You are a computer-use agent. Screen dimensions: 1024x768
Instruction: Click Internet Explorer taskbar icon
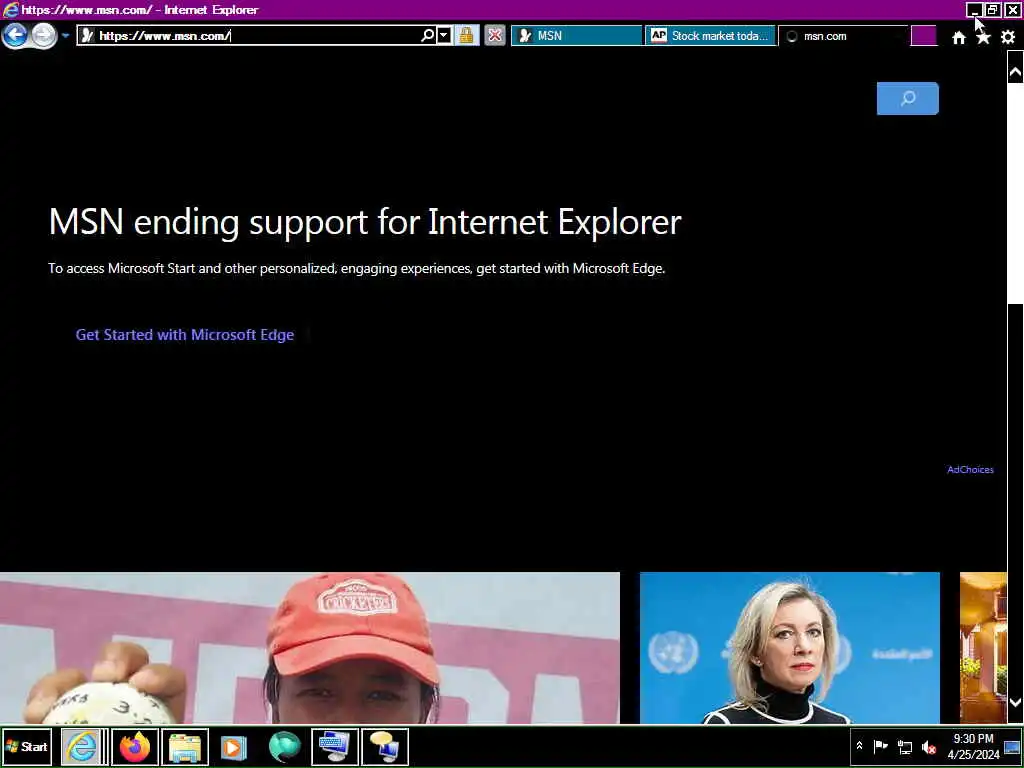[x=82, y=746]
